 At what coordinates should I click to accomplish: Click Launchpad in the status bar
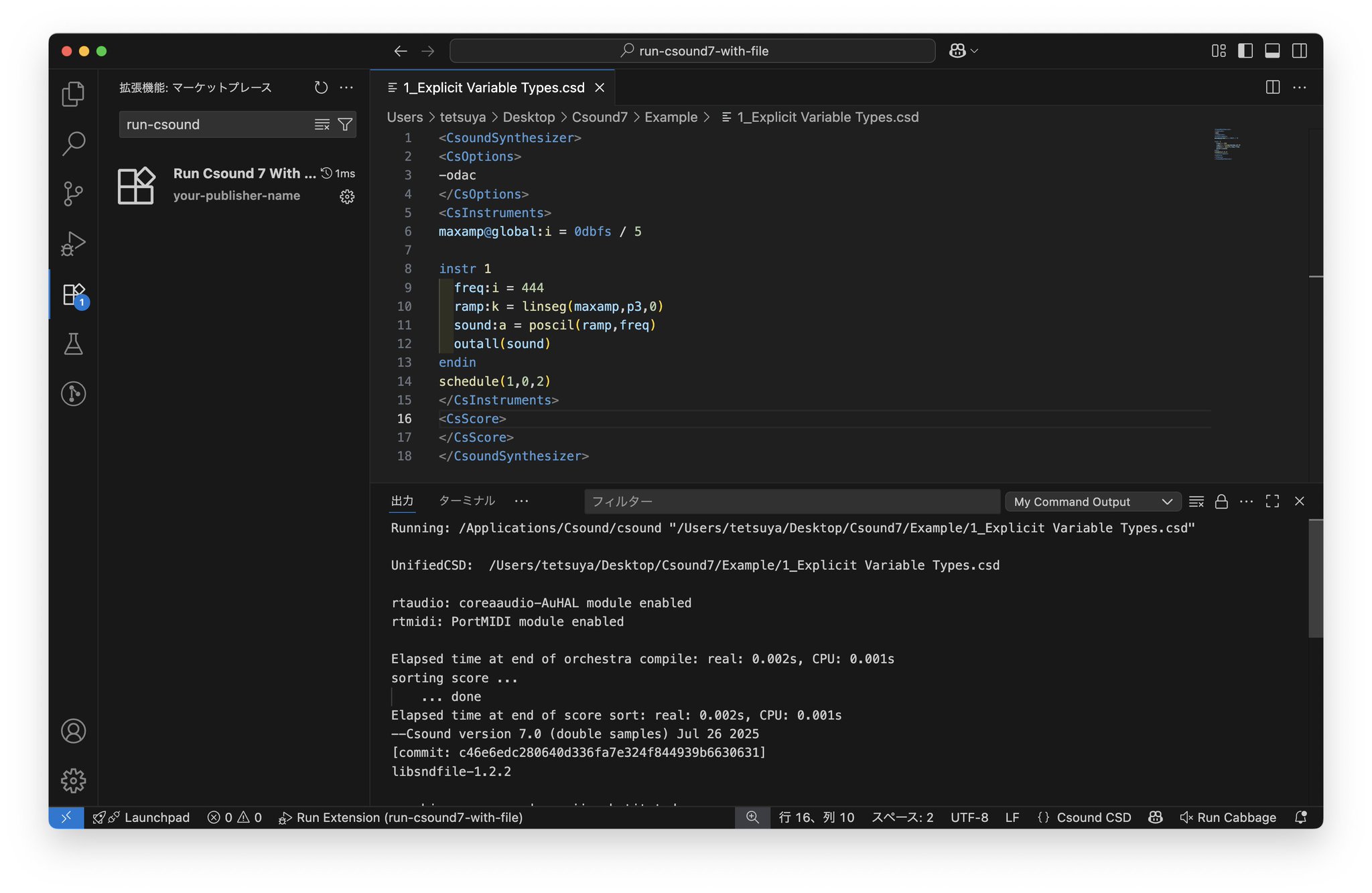click(x=141, y=817)
